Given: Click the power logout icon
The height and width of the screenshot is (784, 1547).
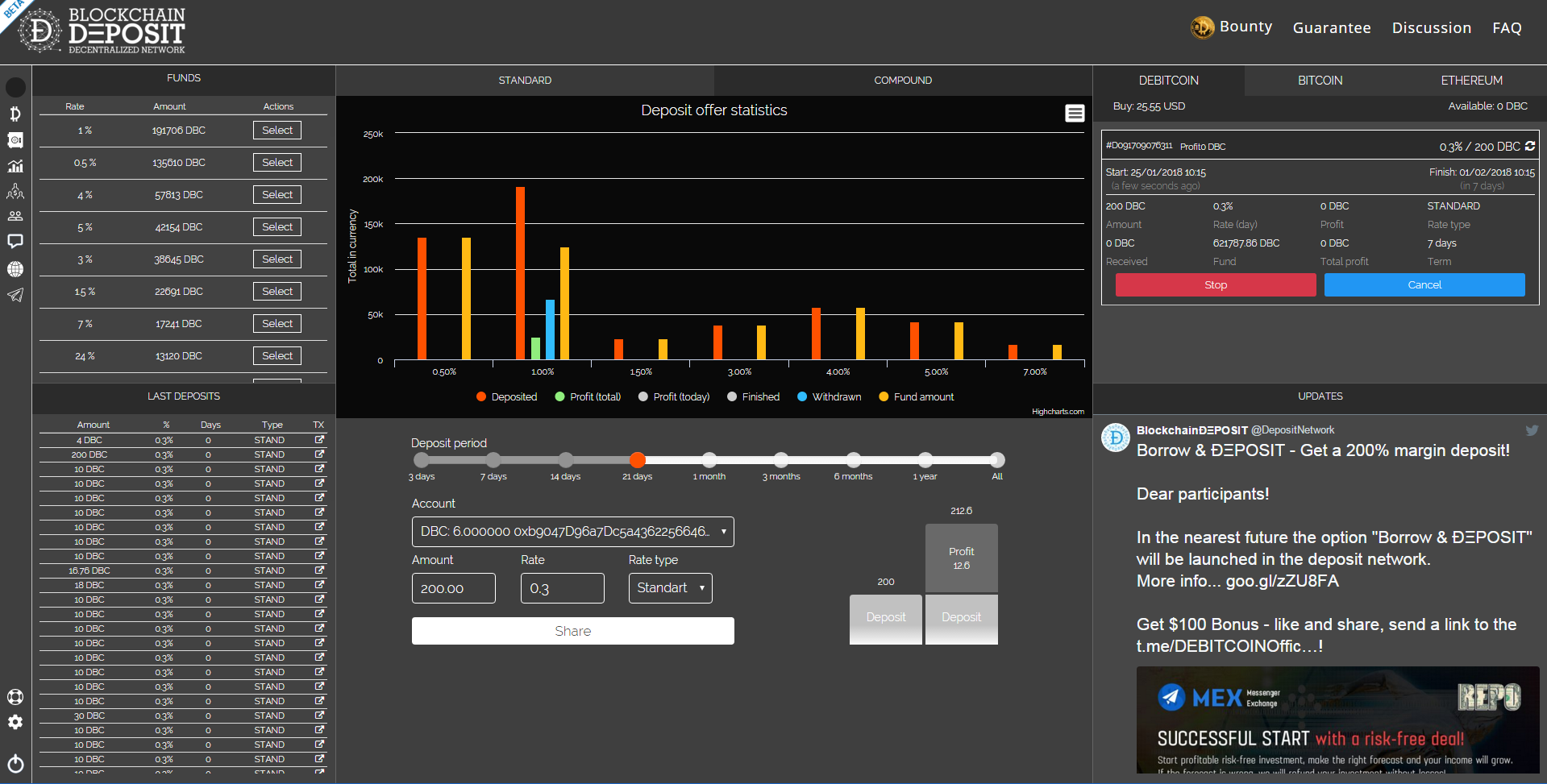Looking at the screenshot, I should tap(15, 763).
